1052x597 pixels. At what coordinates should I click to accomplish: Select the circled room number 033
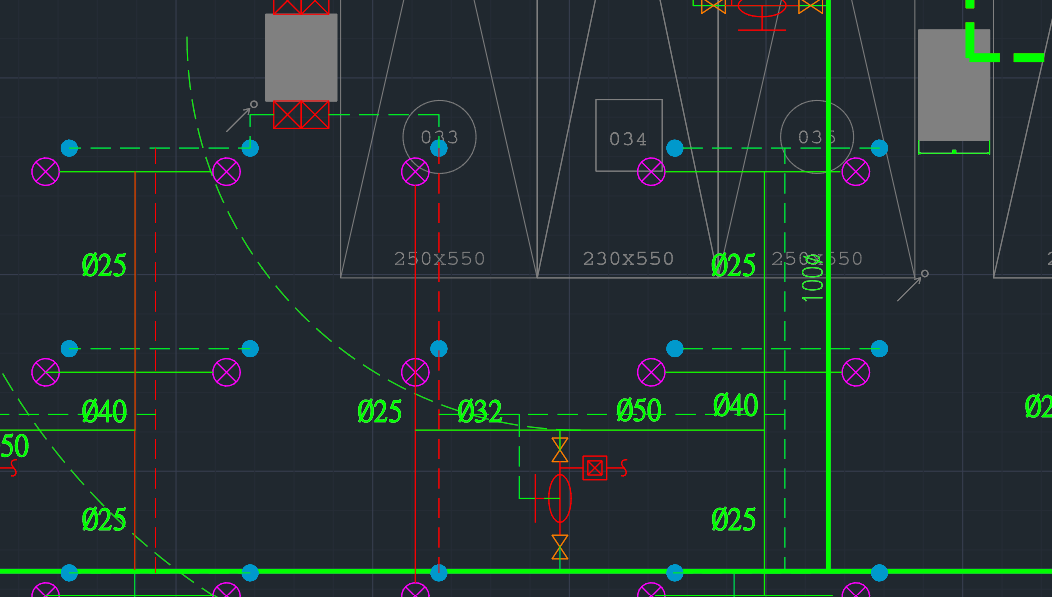pos(438,138)
